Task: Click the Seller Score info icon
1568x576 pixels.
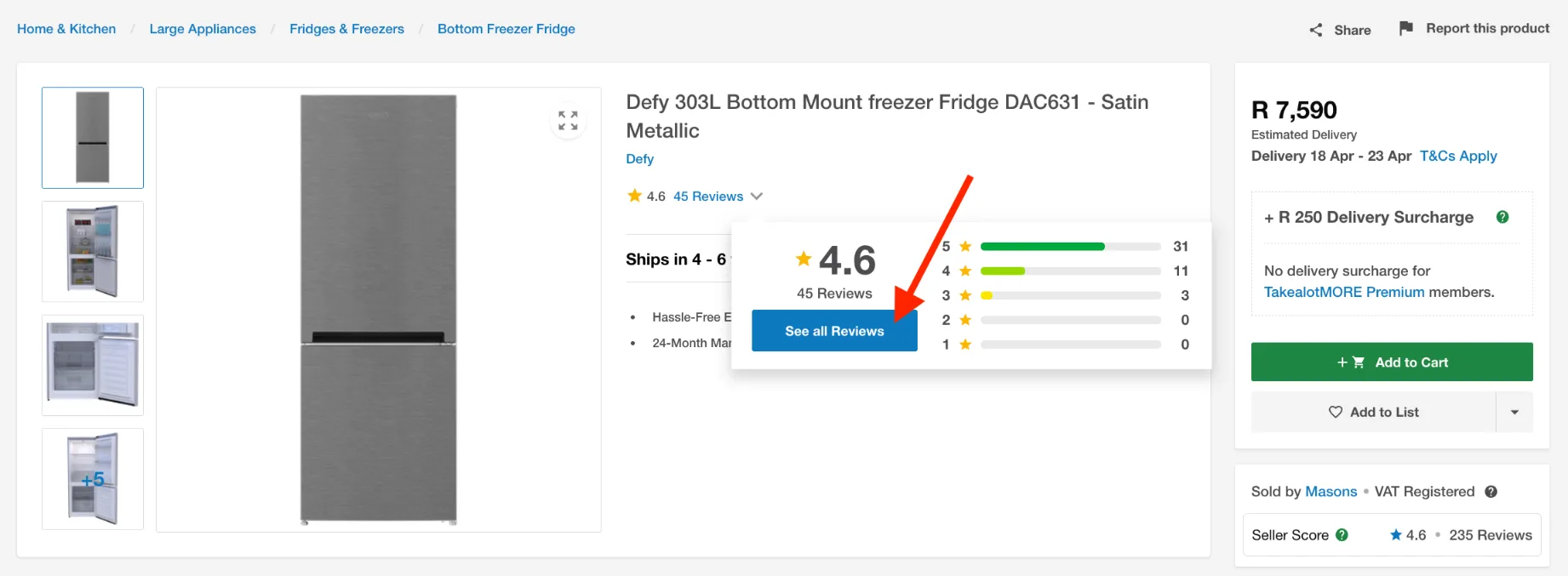Action: point(1342,534)
